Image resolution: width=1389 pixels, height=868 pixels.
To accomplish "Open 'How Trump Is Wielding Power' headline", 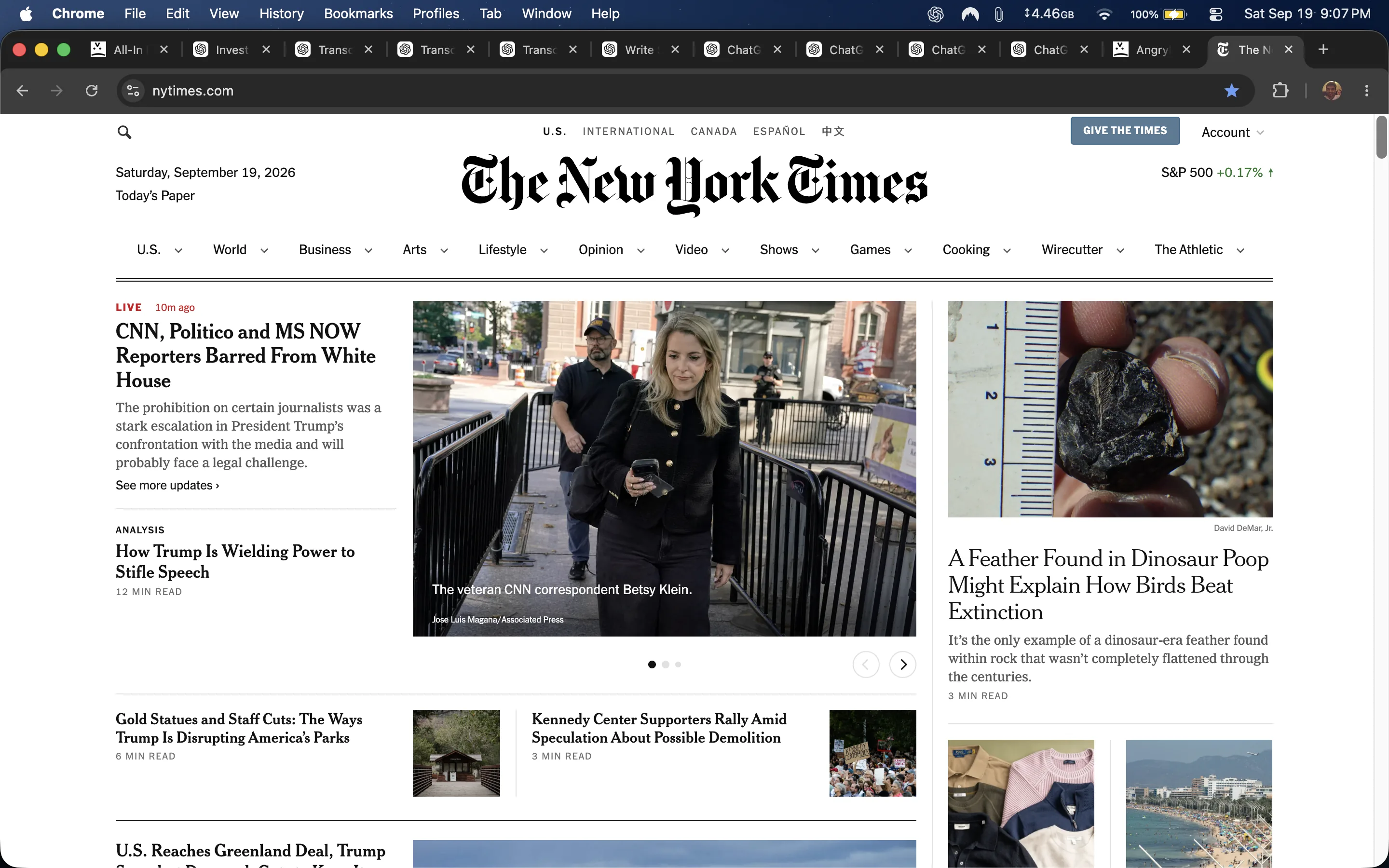I will pos(235,561).
